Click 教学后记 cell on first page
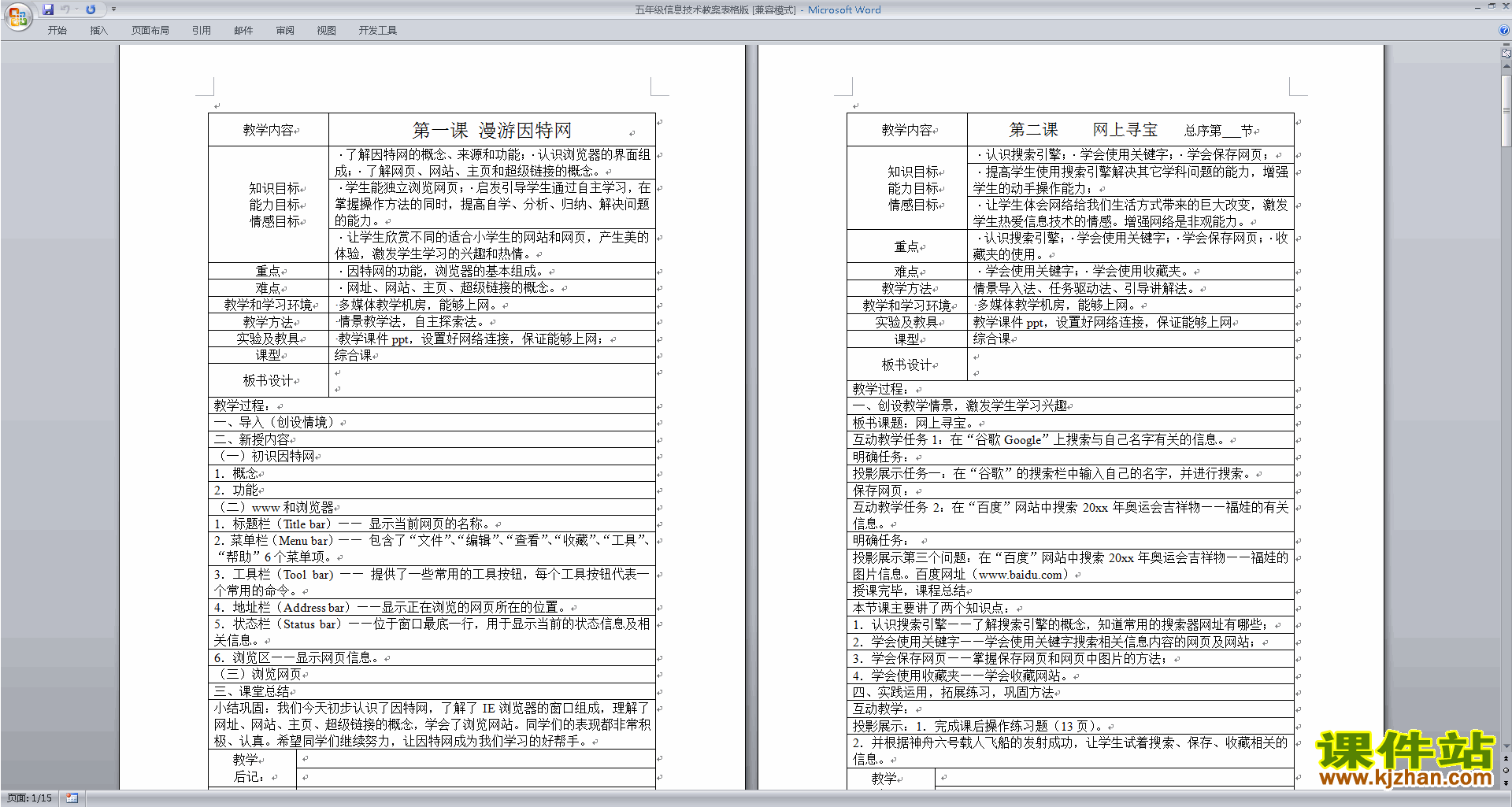This screenshot has height=807, width=1512. (252, 768)
